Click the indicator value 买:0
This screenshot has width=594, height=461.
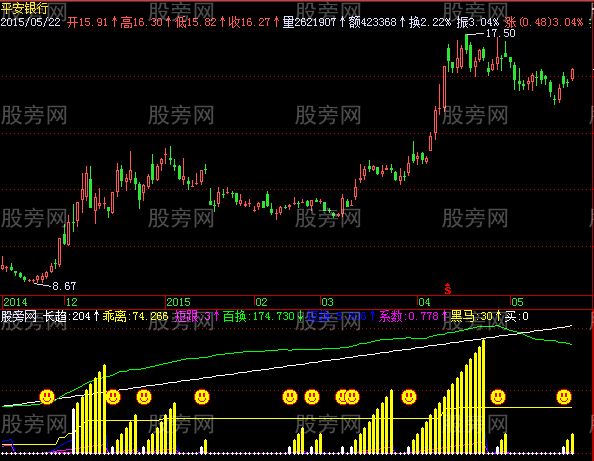pos(516,316)
